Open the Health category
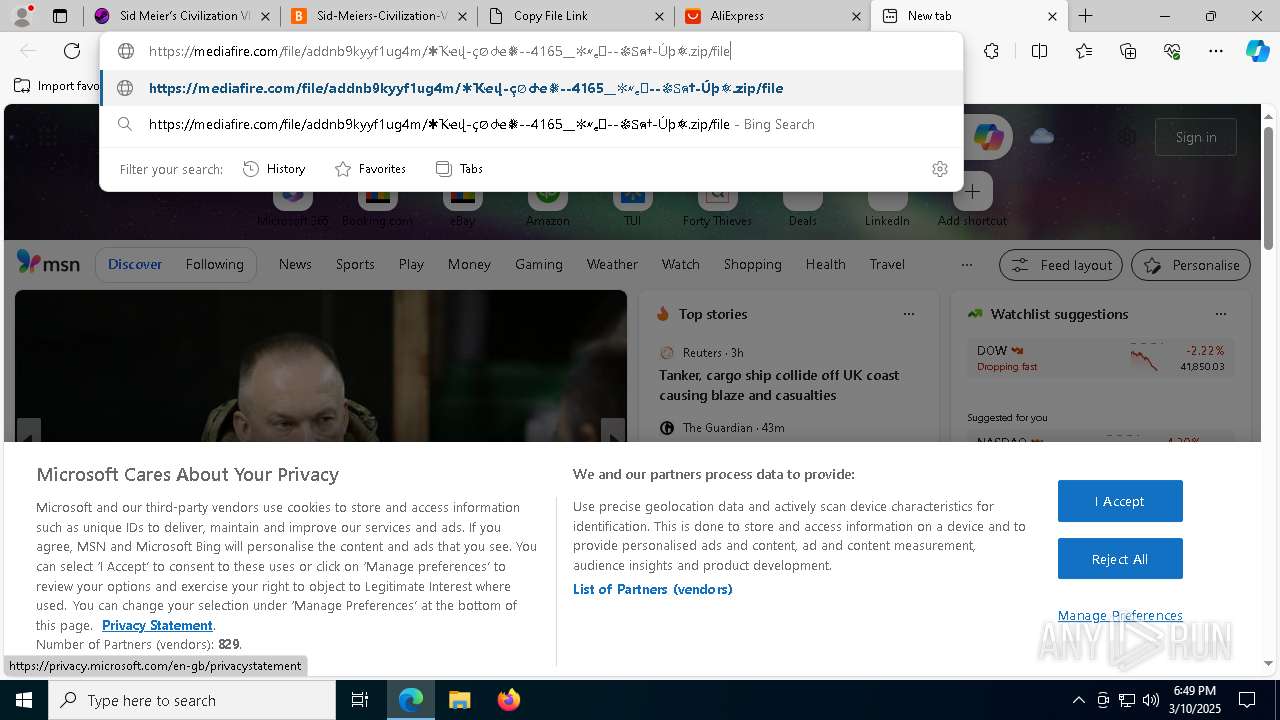The height and width of the screenshot is (720, 1280). [x=825, y=264]
